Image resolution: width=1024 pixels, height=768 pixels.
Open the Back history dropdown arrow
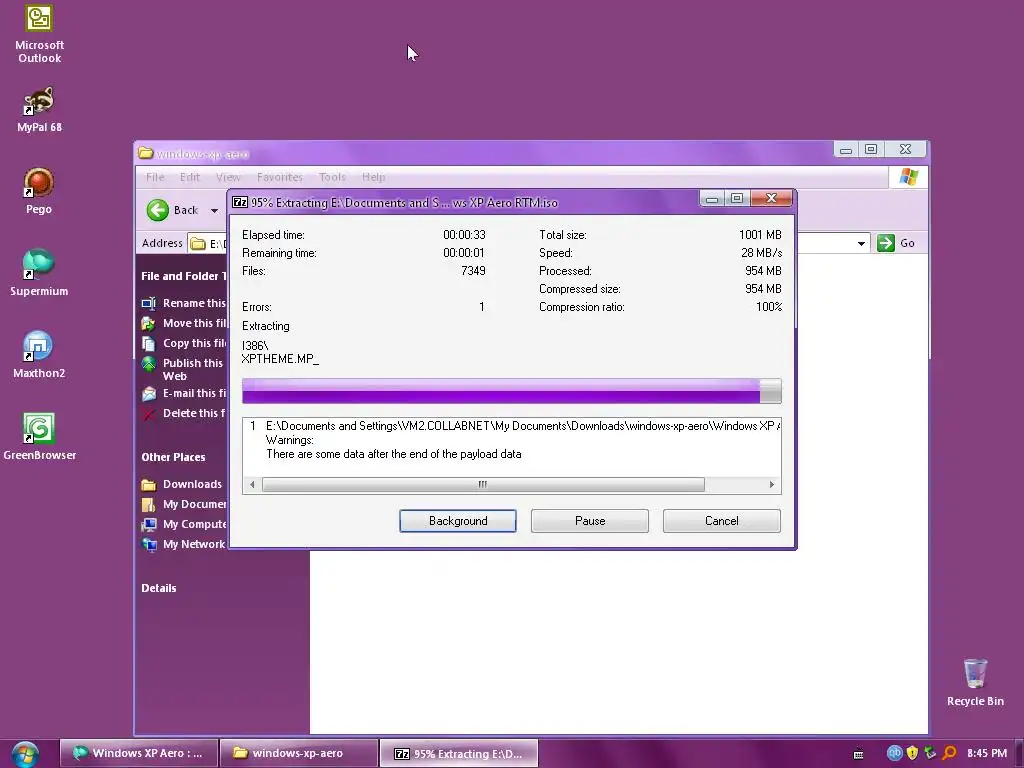coord(214,210)
